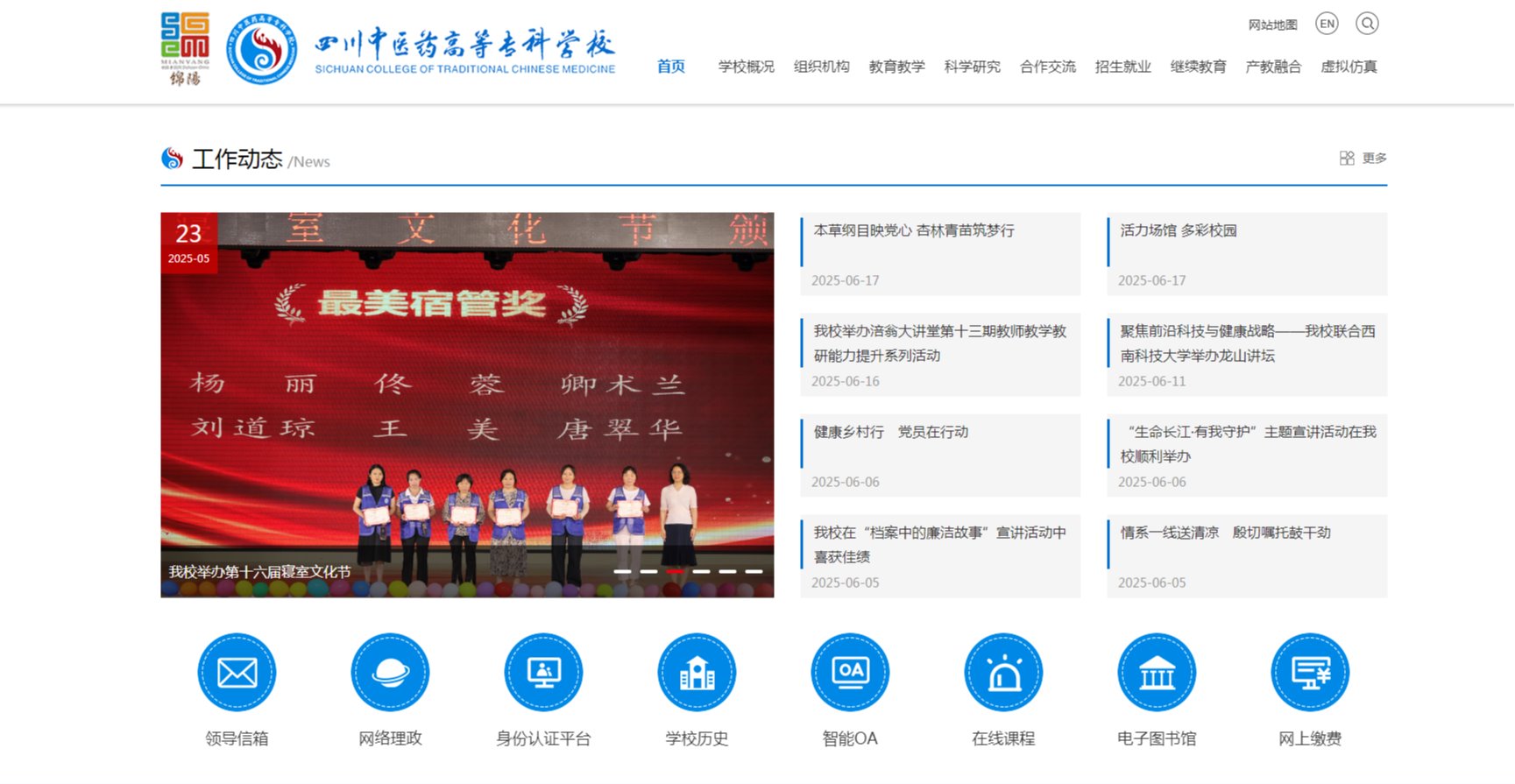
Task: Open the 招生就业 menu item
Action: point(1122,67)
